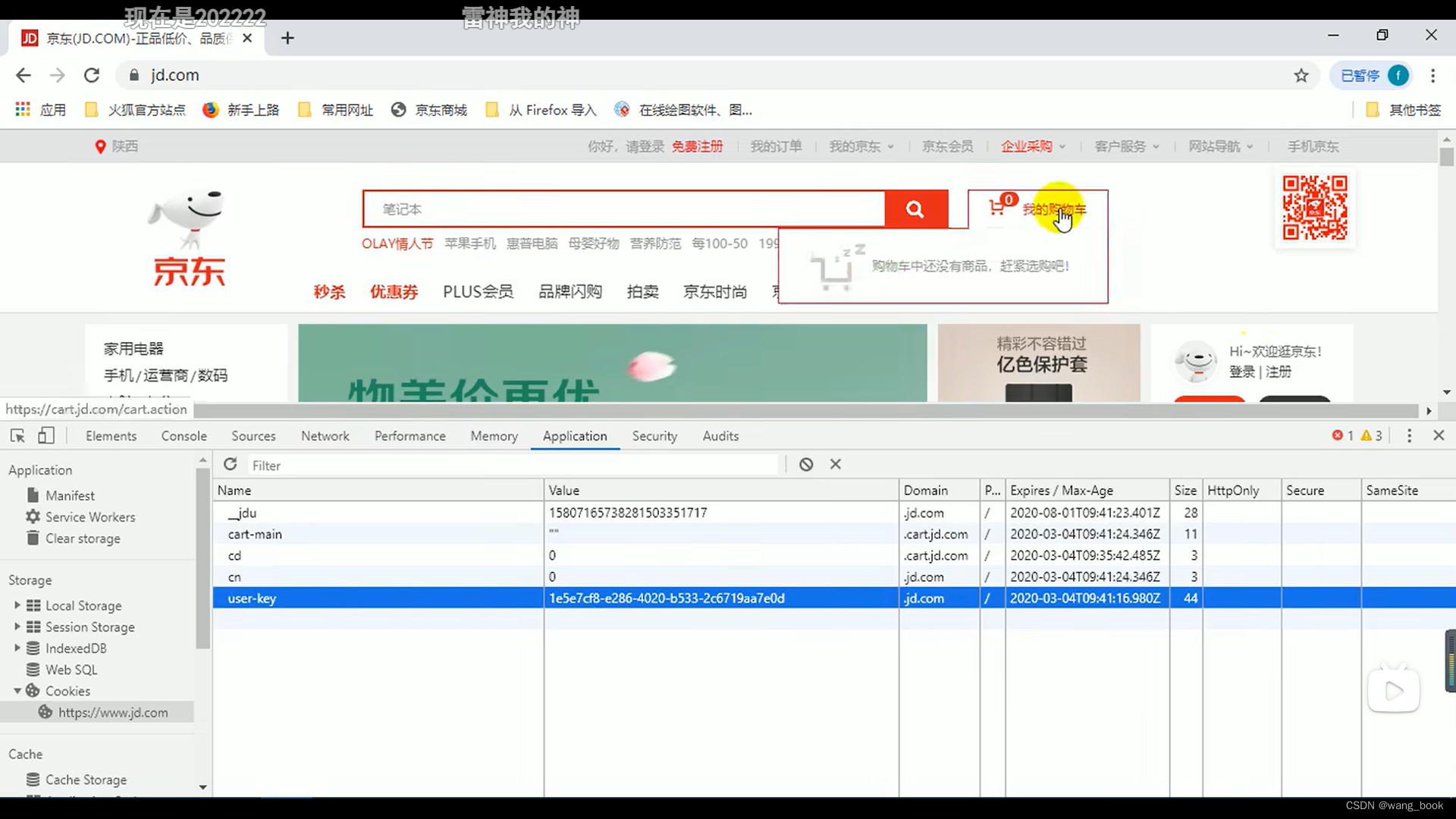Activate the DevTools inspect element tool

tap(17, 435)
